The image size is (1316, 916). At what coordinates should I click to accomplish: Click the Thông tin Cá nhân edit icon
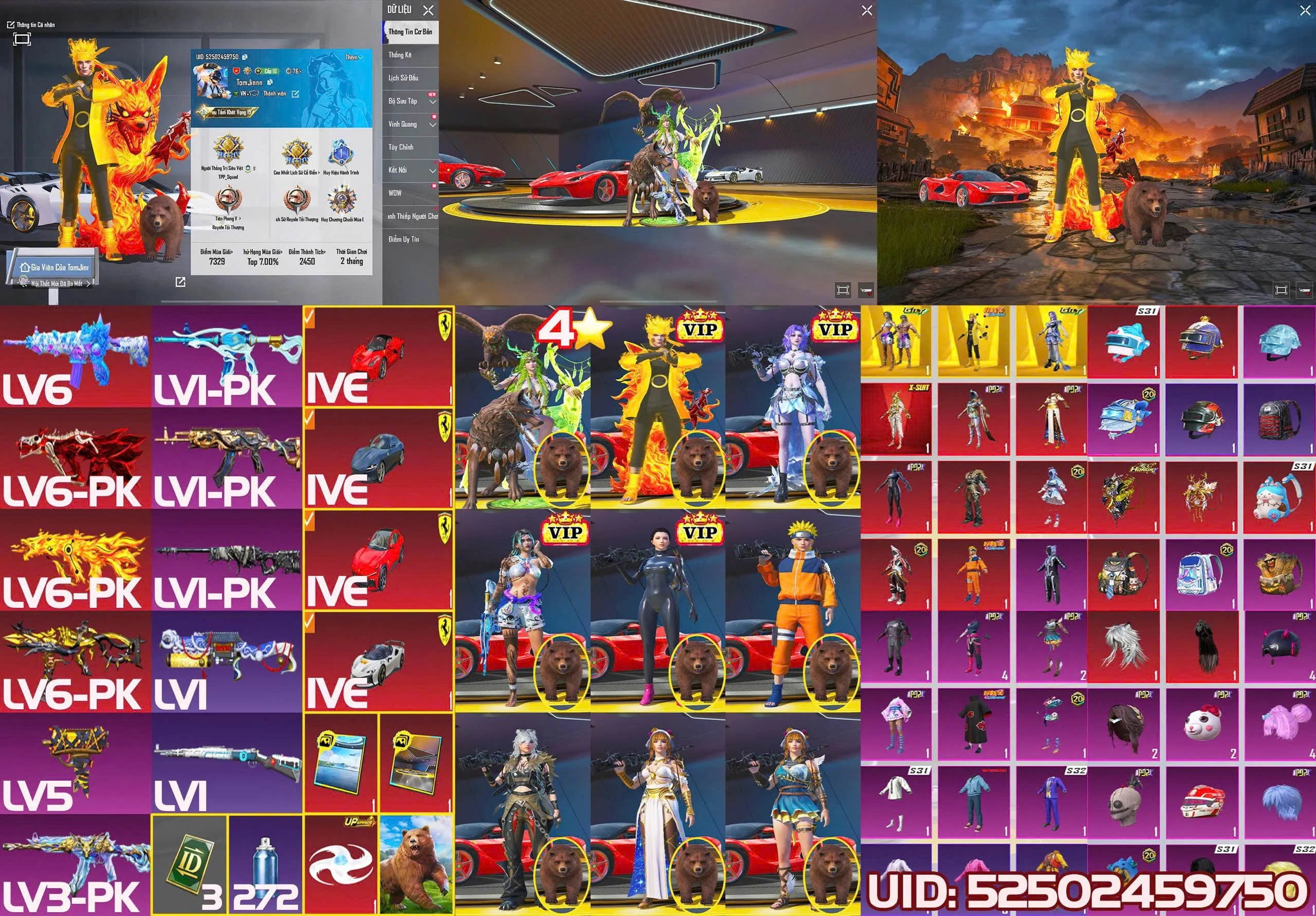(10, 25)
